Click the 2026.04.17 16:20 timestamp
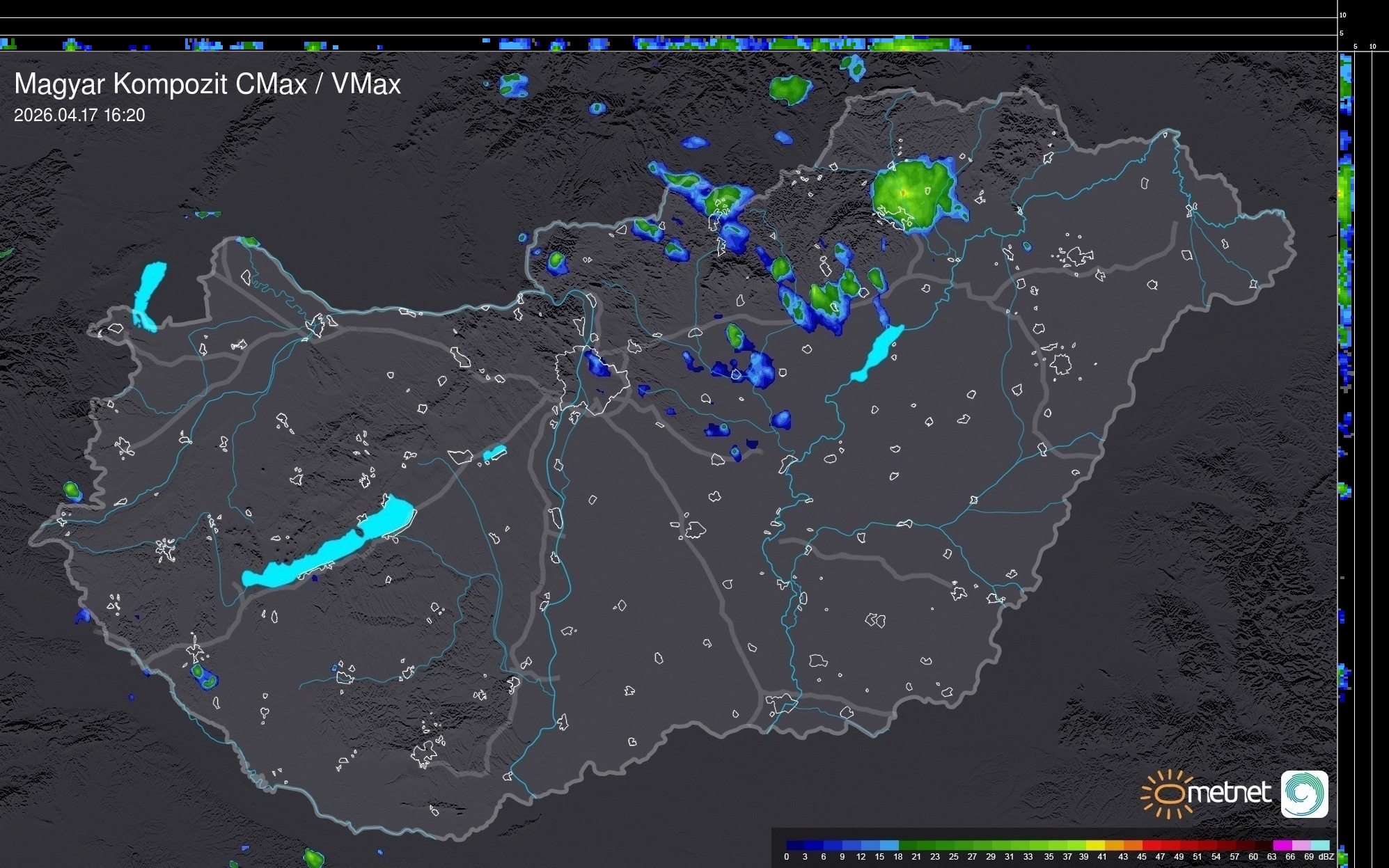Viewport: 1389px width, 868px height. click(79, 116)
